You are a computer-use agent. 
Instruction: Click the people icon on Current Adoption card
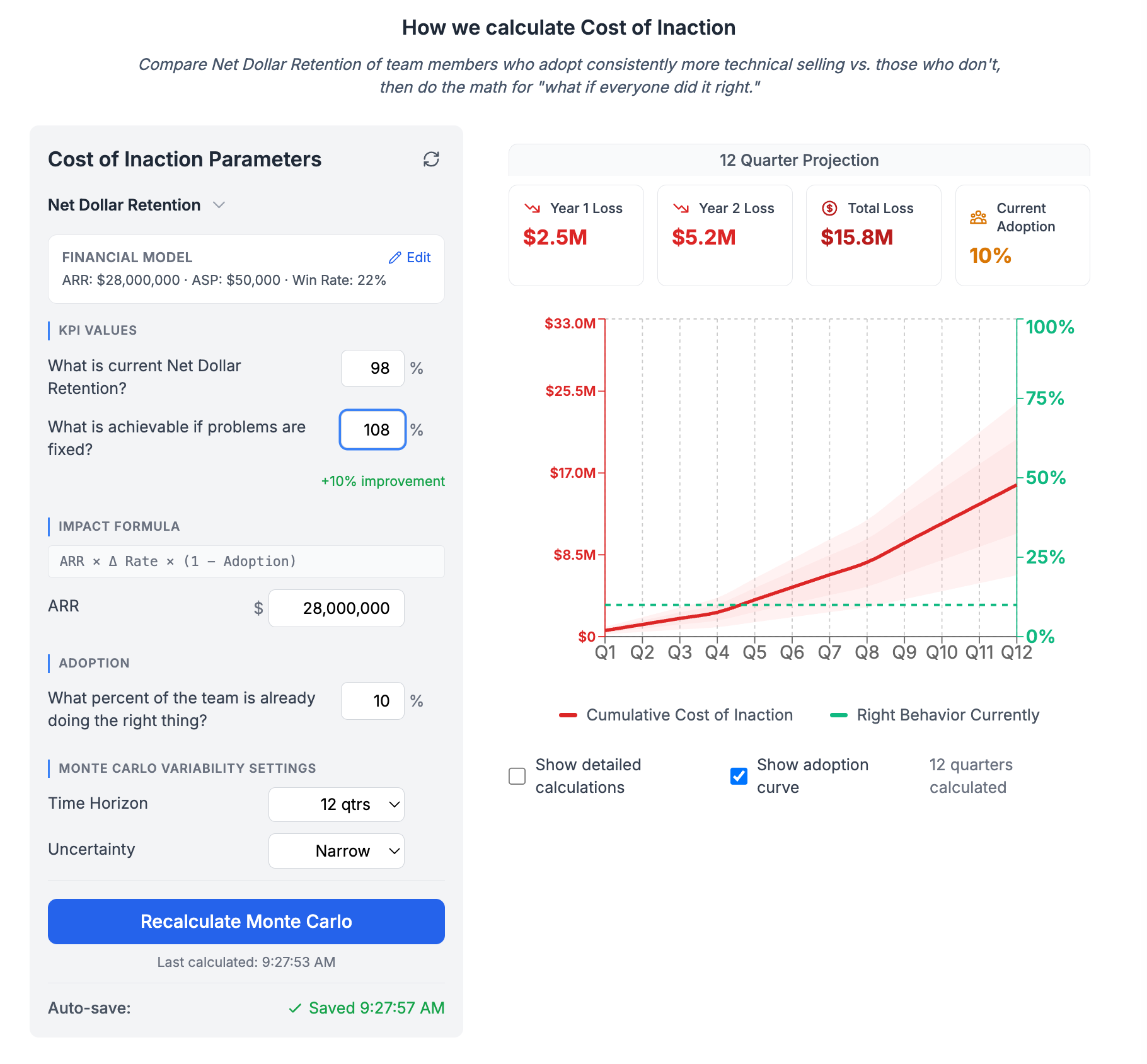[978, 217]
